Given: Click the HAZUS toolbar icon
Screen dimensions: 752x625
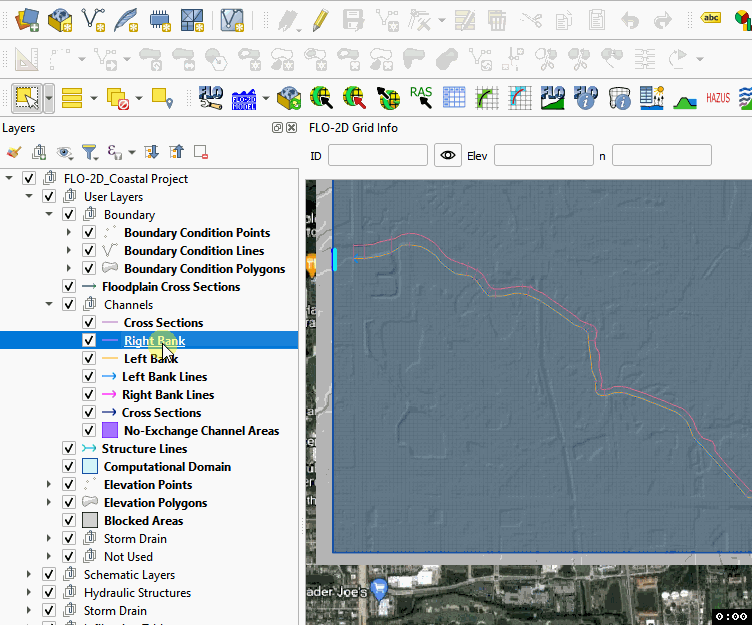Looking at the screenshot, I should tap(717, 98).
